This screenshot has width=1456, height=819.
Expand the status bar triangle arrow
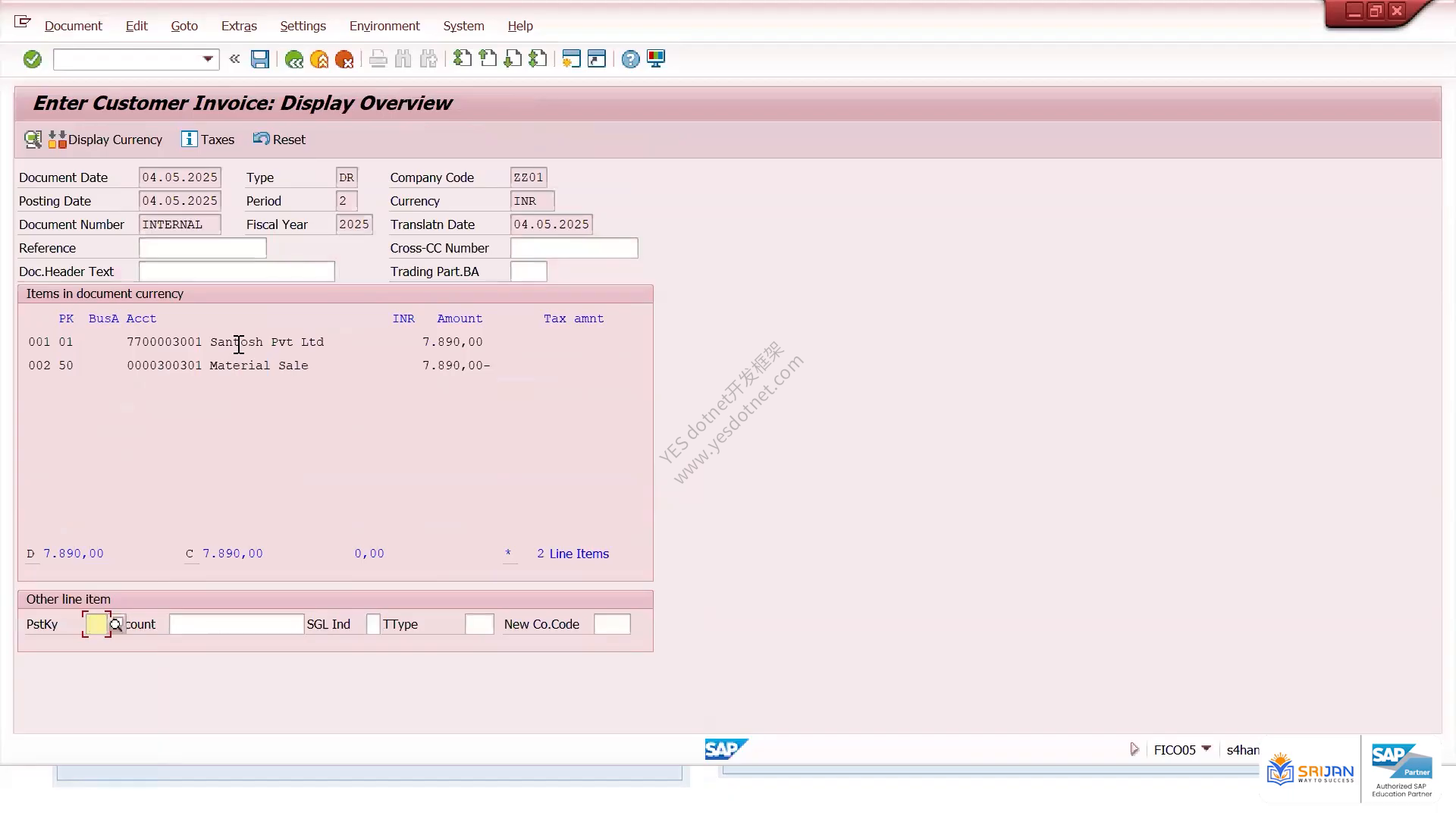(1134, 749)
